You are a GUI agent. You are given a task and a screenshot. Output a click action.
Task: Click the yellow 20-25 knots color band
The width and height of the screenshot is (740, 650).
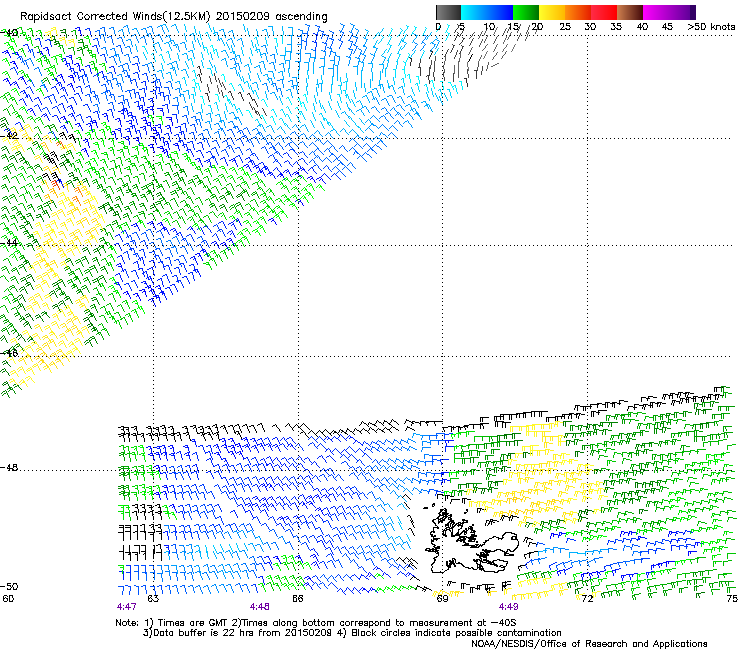tap(552, 12)
